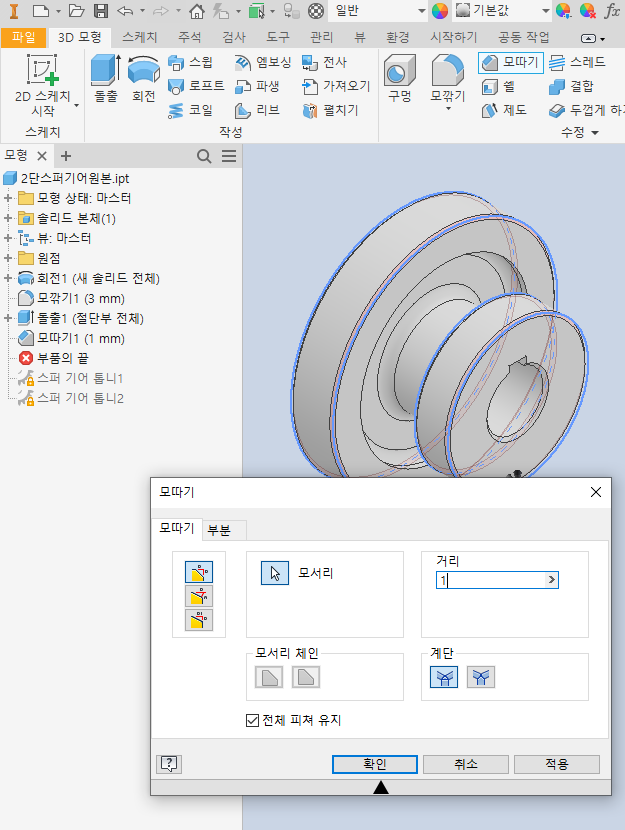Expand the 원점 folder node
This screenshot has height=830, width=625.
tap(7, 258)
